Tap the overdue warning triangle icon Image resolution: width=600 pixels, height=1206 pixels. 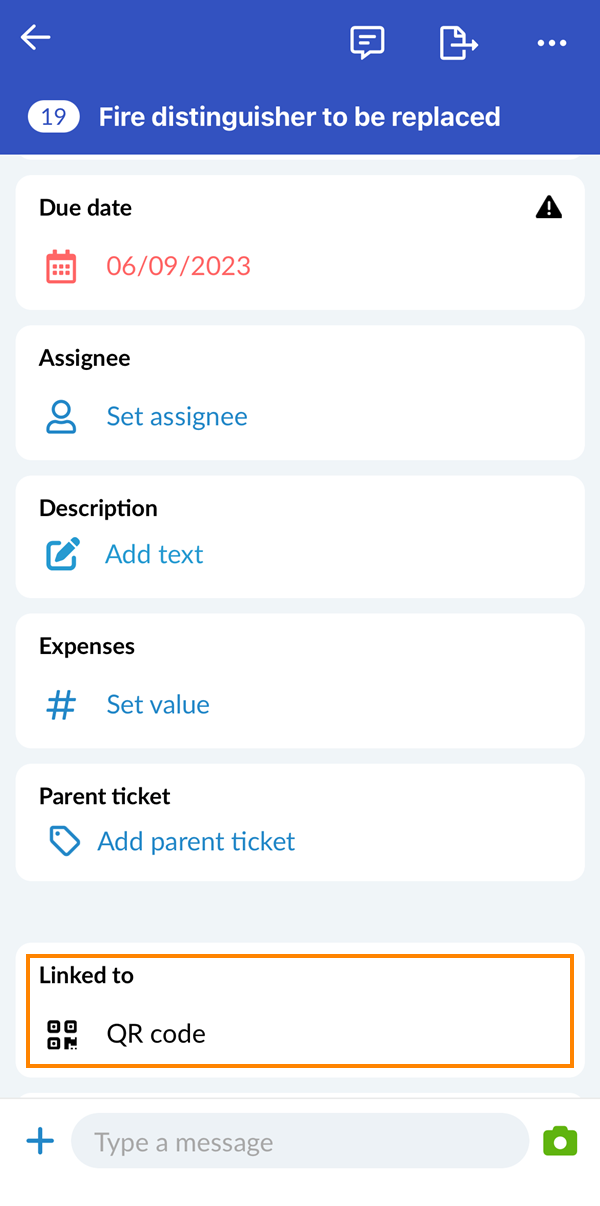[x=548, y=207]
